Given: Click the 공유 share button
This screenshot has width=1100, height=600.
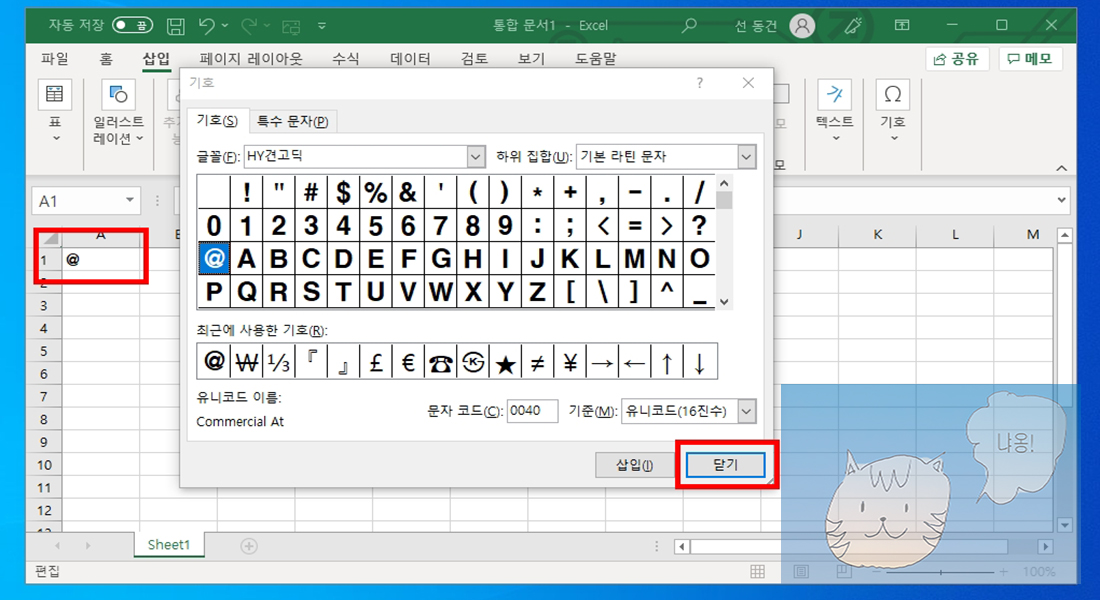Looking at the screenshot, I should click(957, 59).
